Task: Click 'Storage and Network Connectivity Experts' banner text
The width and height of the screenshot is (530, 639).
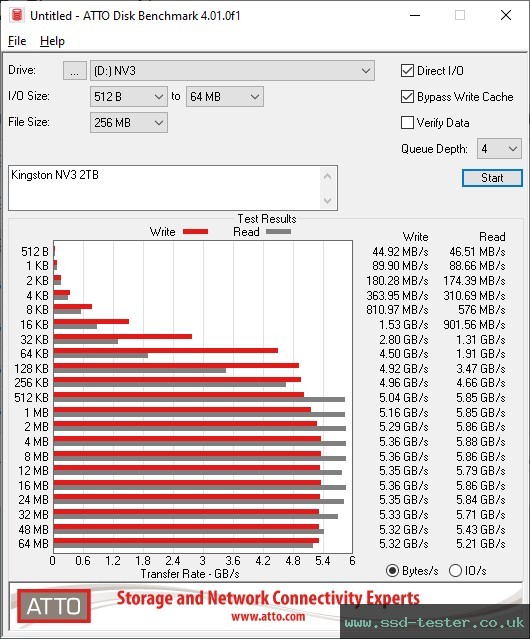Action: 268,598
